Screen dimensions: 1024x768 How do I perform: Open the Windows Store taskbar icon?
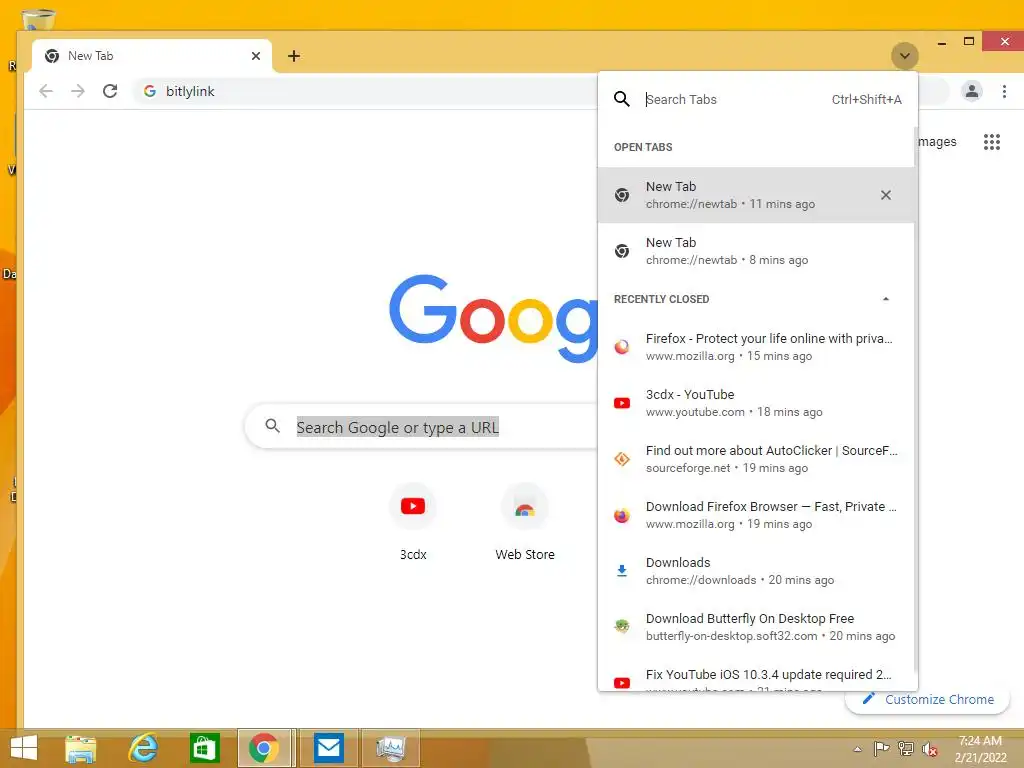[x=204, y=748]
